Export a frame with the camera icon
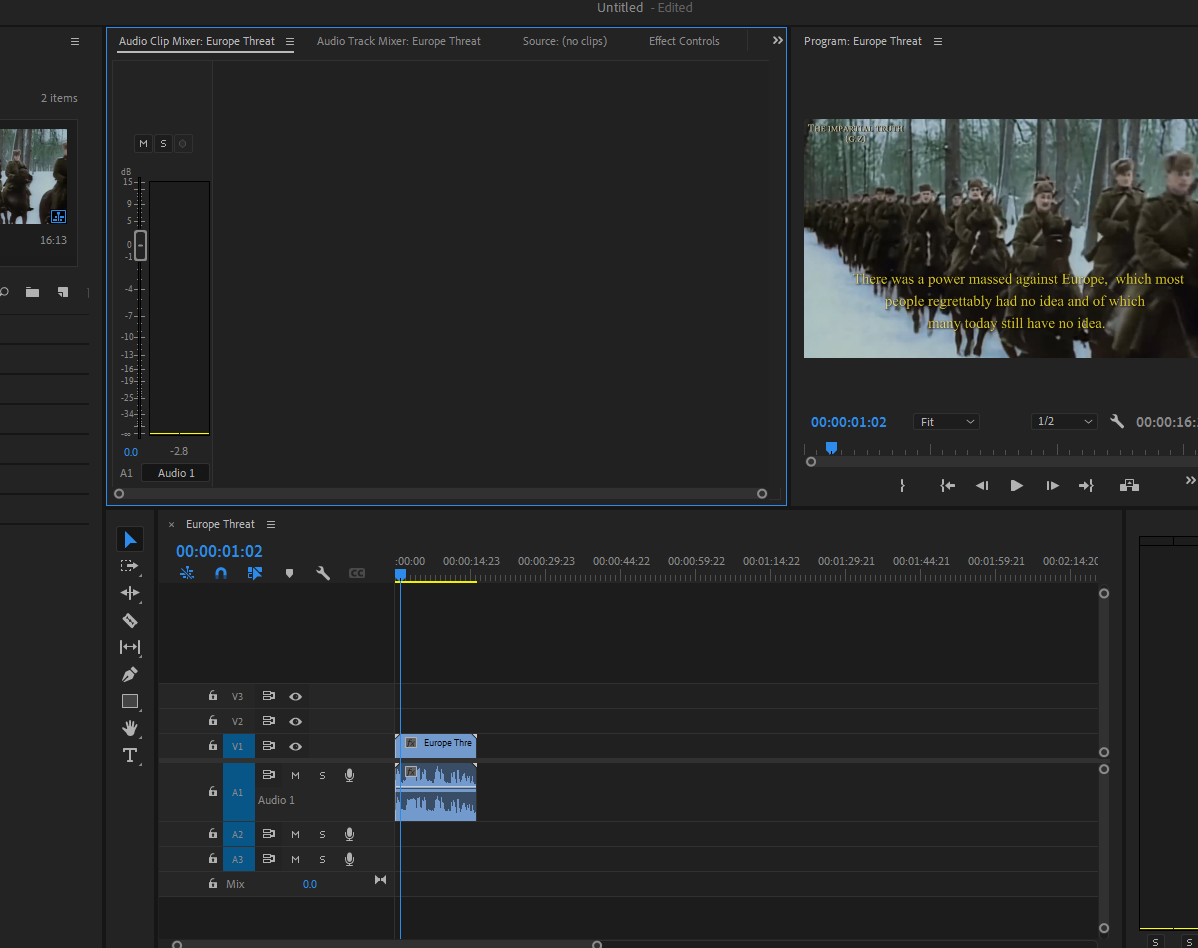Viewport: 1198px width, 948px height. coord(1129,485)
